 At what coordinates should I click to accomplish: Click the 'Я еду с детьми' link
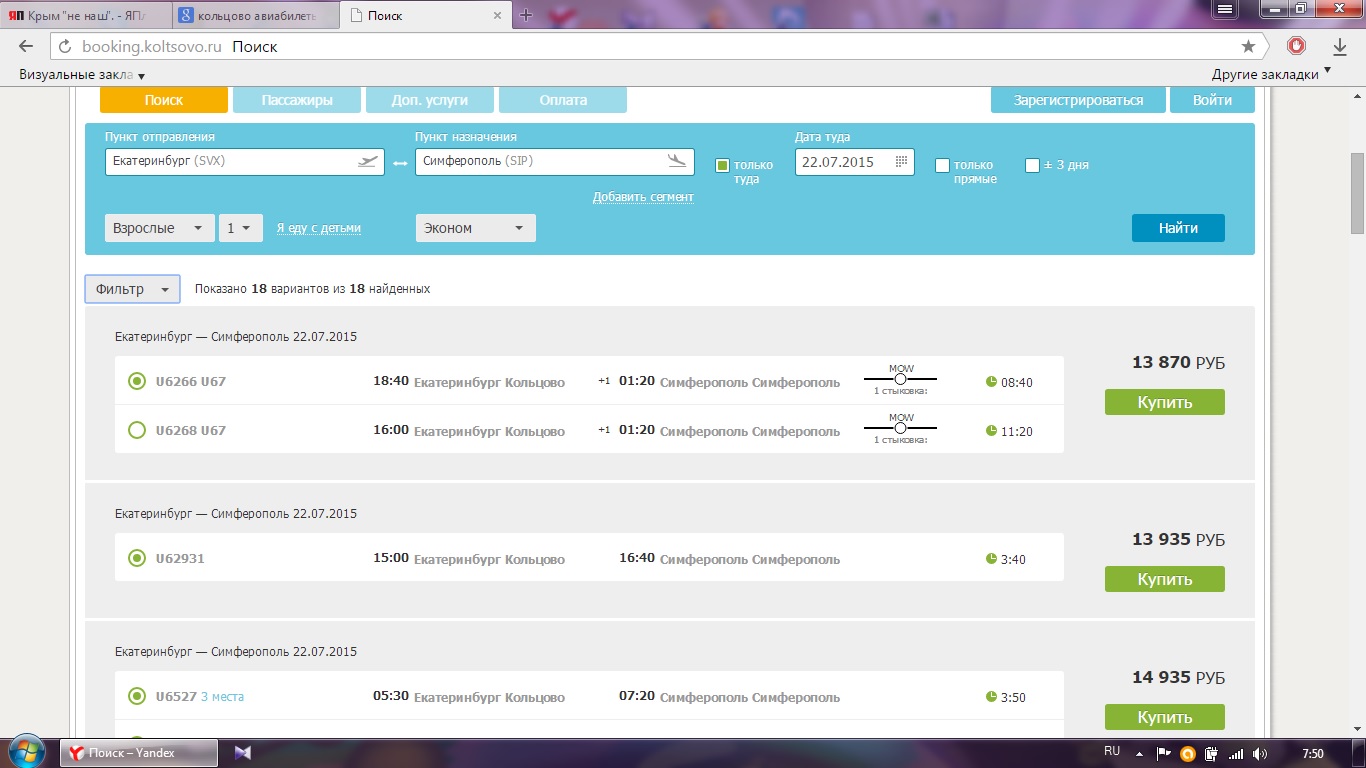point(318,228)
